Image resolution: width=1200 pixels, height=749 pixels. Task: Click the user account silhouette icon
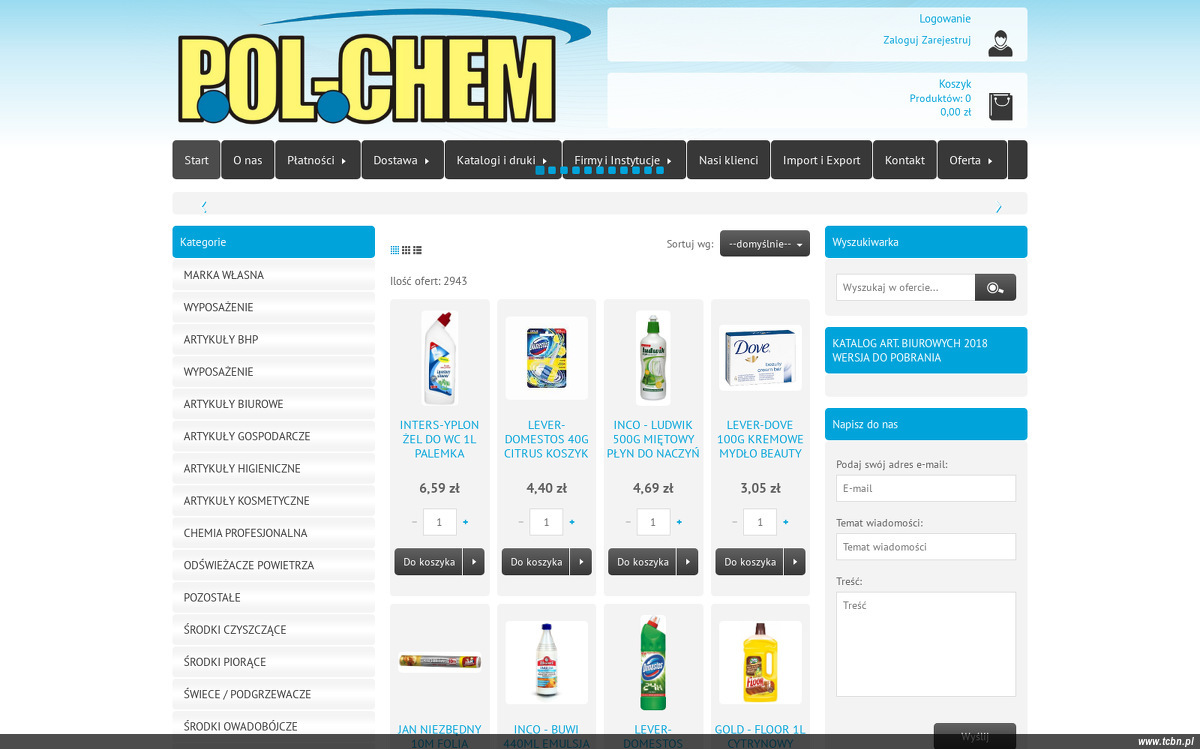(x=1000, y=44)
